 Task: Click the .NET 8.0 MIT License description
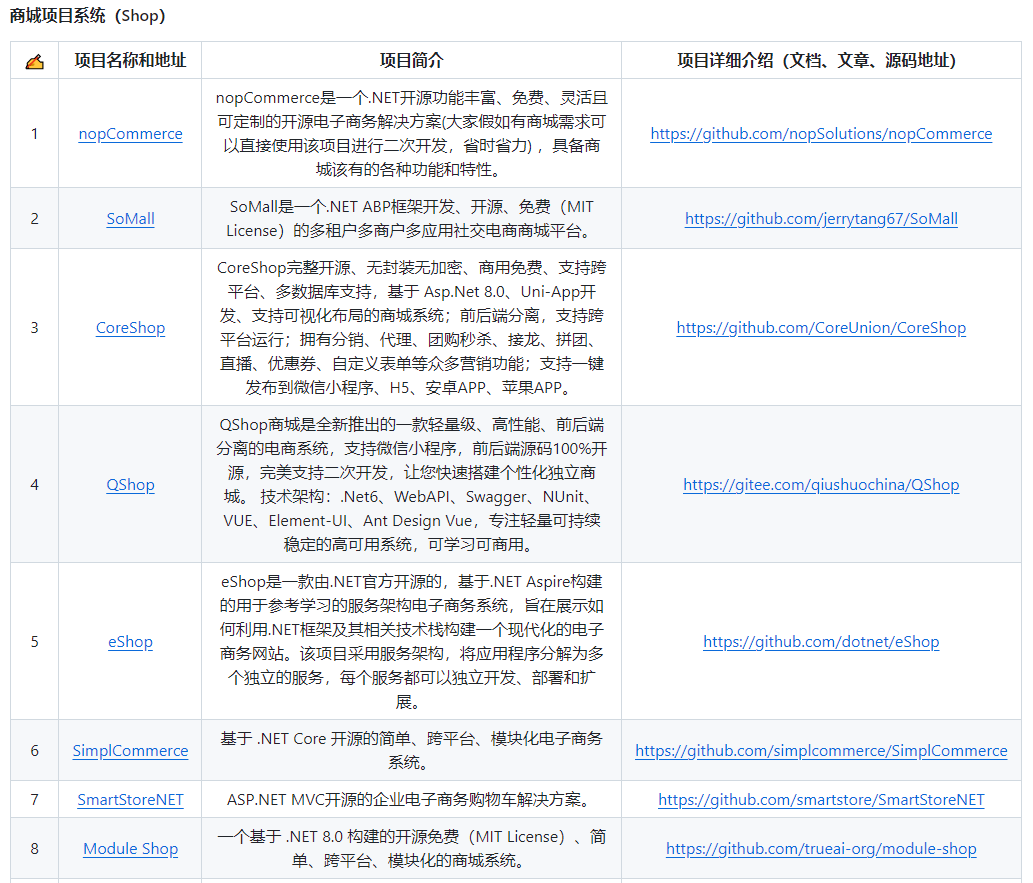tap(412, 849)
